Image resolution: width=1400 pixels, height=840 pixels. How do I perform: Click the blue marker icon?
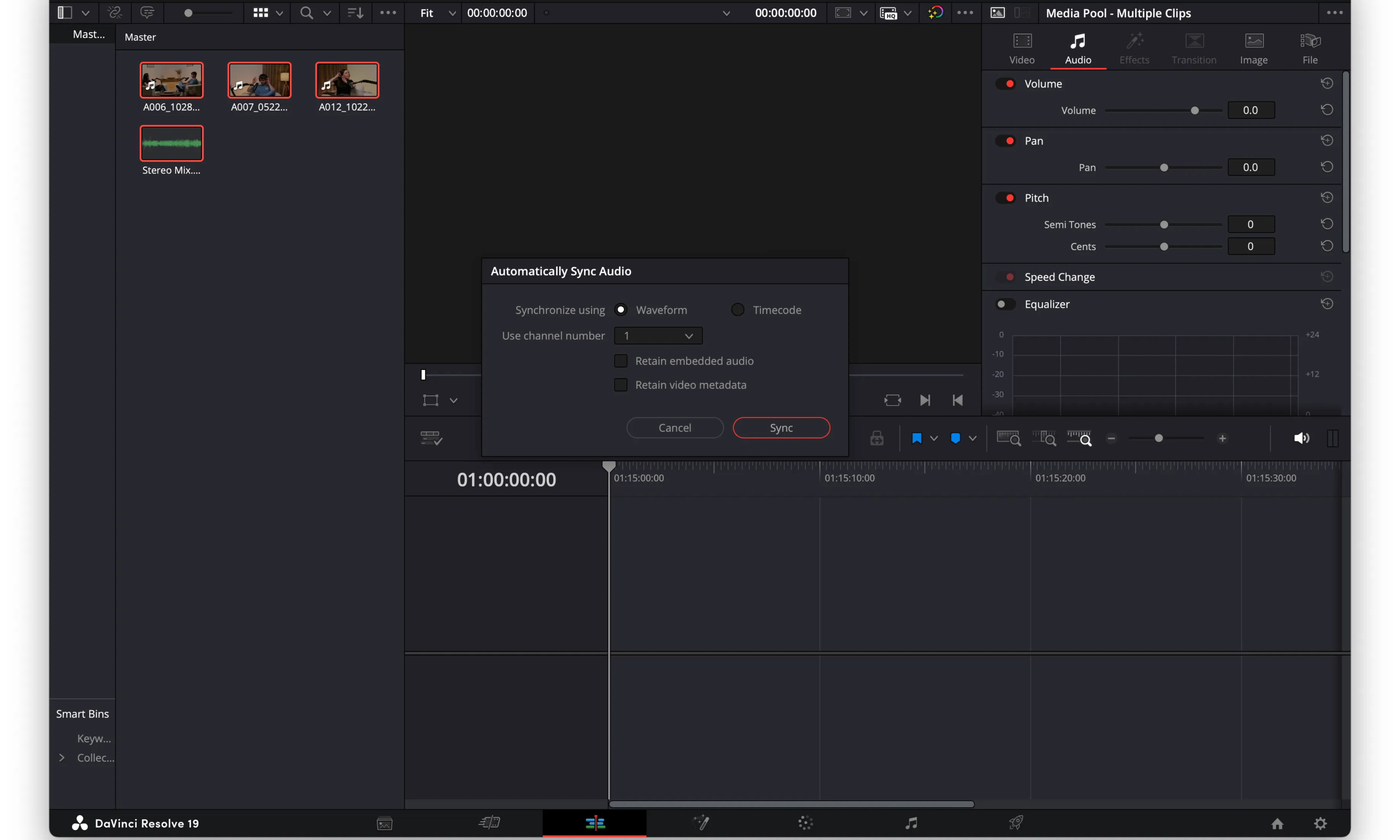pos(955,438)
